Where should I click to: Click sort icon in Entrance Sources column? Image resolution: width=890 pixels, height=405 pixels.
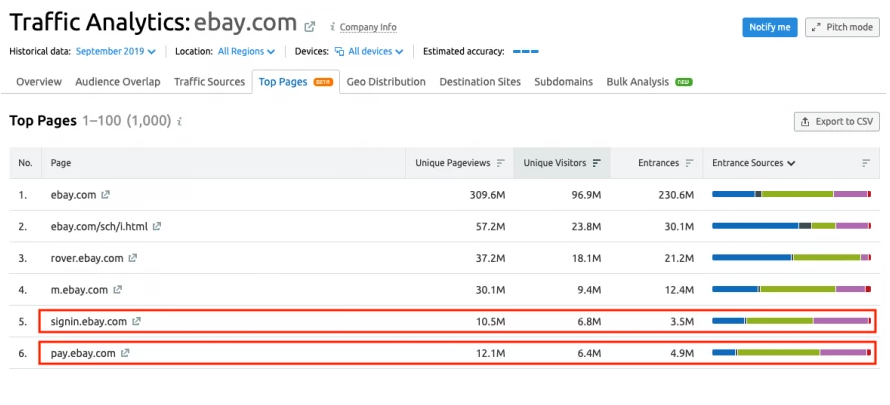866,163
